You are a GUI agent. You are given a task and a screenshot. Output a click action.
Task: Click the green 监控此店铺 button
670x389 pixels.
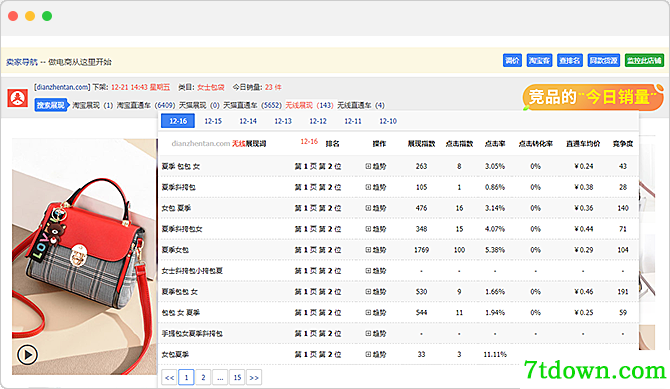point(644,60)
